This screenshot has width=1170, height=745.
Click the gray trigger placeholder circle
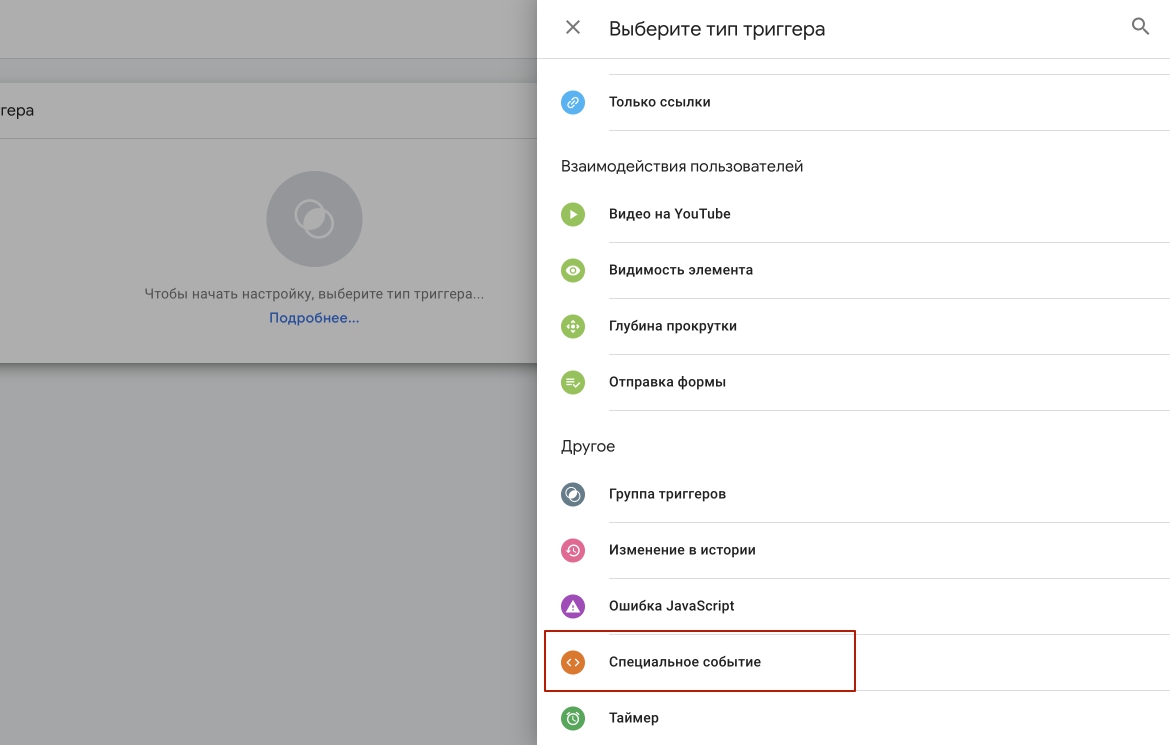[314, 219]
